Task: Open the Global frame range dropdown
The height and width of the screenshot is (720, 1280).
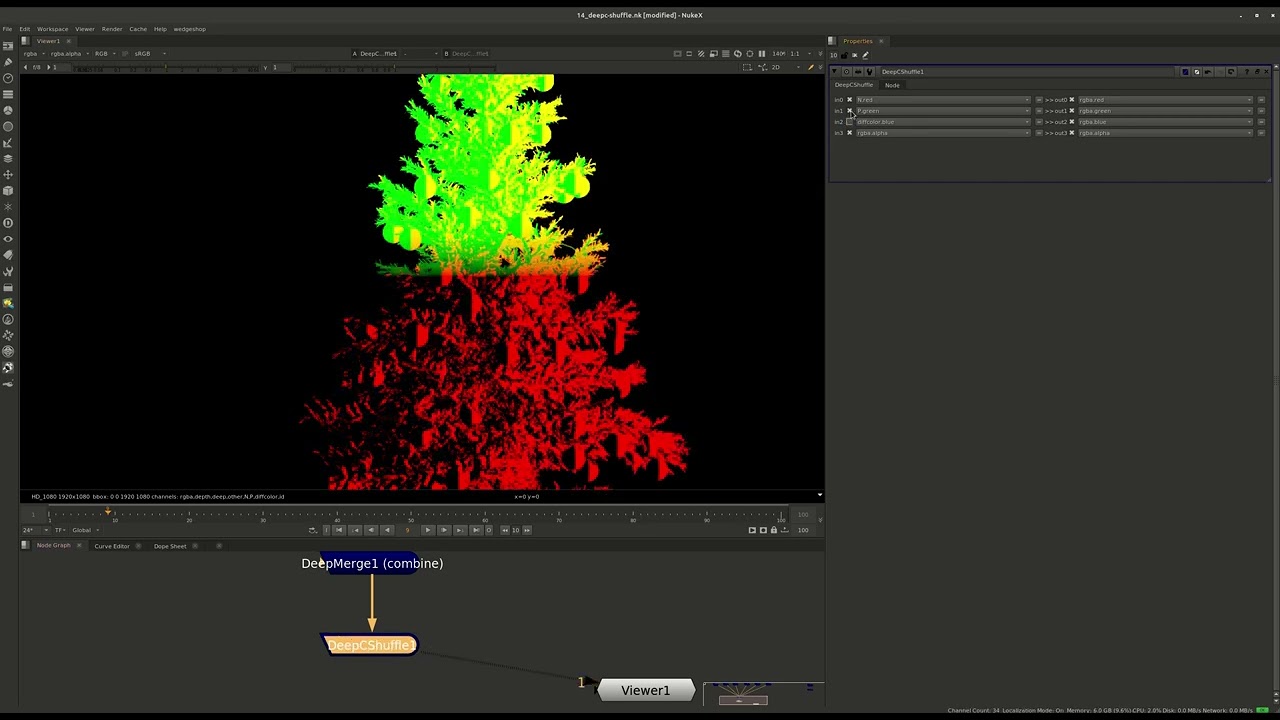Action: [85, 530]
